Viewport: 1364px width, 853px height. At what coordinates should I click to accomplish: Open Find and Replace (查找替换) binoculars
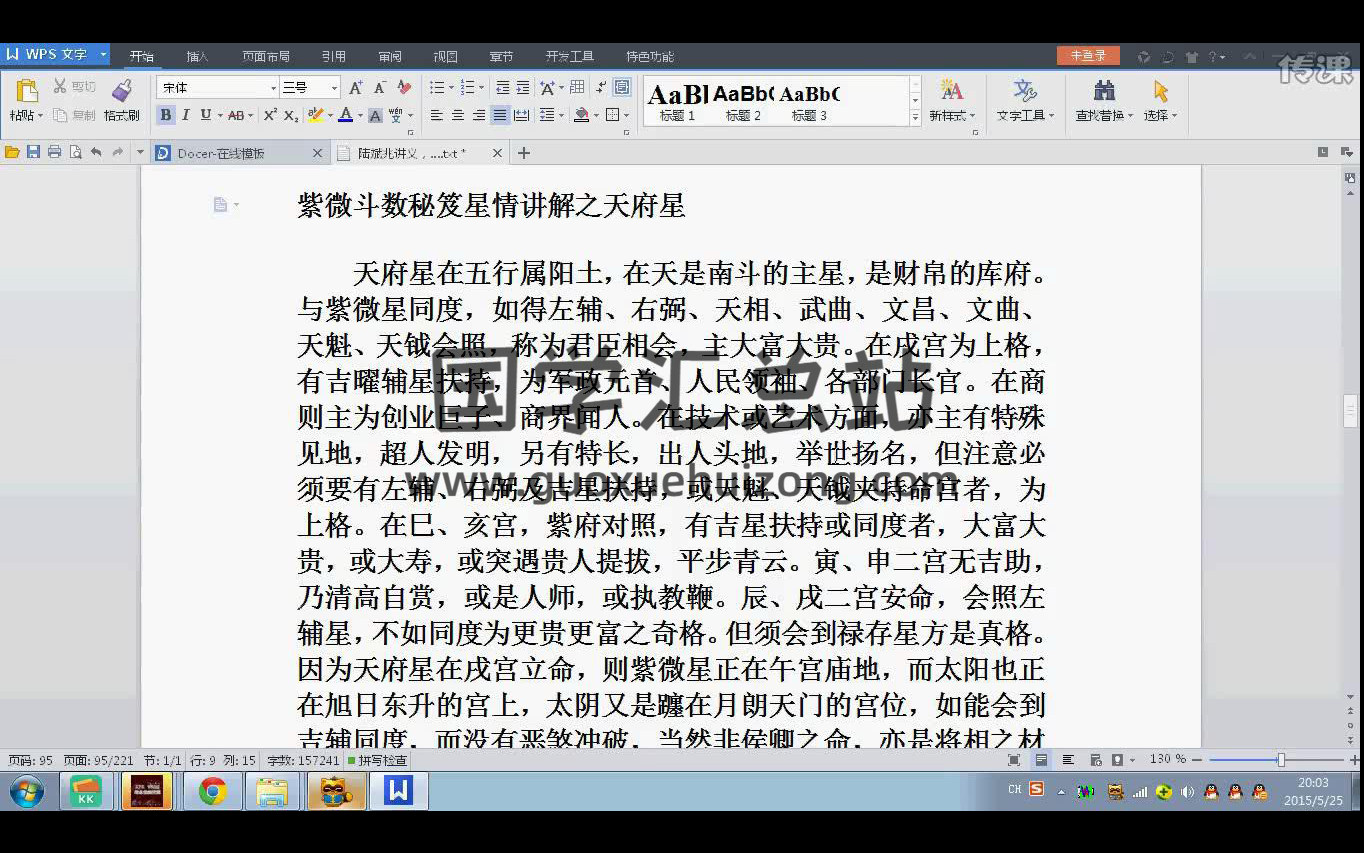point(1104,92)
